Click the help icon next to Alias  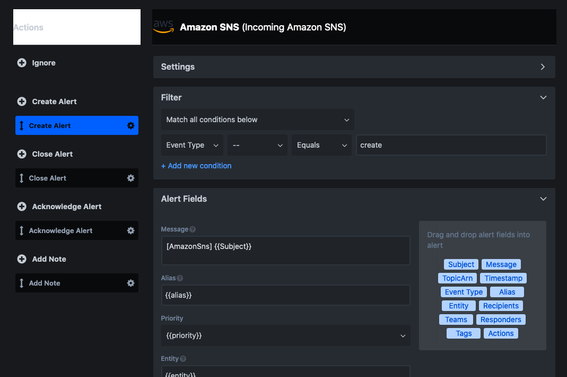pyautogui.click(x=180, y=278)
